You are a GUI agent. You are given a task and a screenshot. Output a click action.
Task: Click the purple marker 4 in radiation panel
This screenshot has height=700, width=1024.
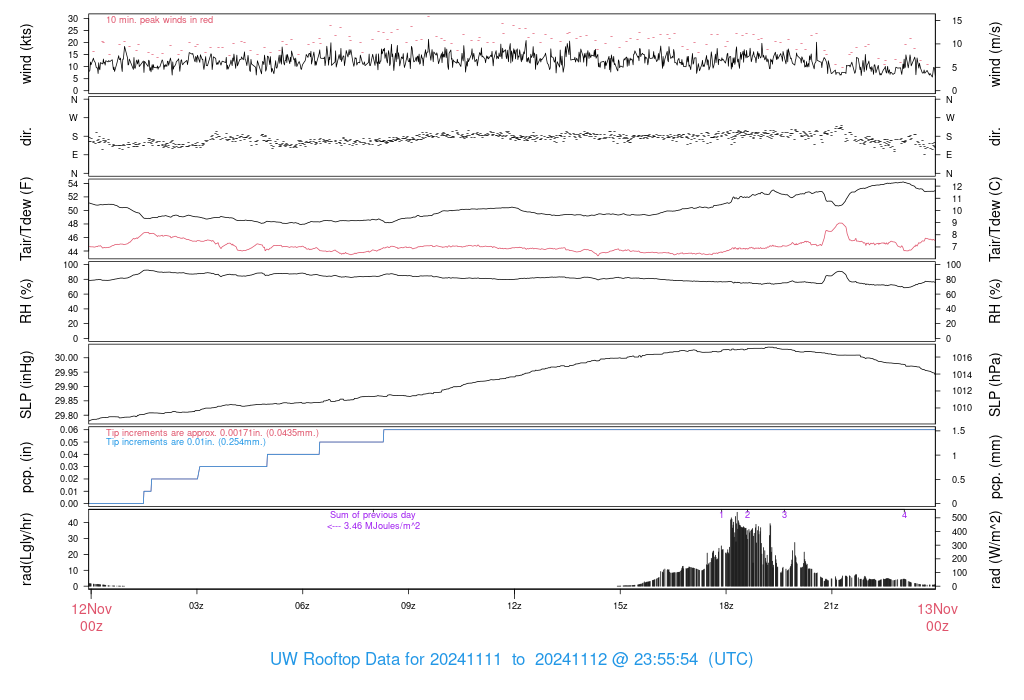[x=904, y=515]
